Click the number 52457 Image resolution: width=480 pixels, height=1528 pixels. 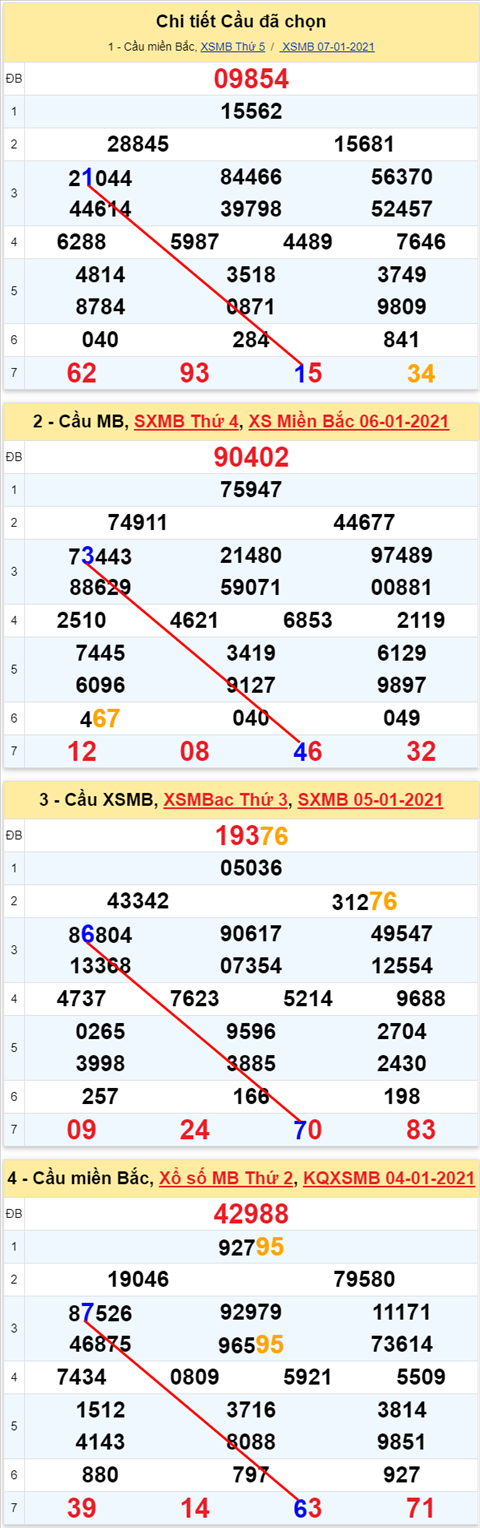point(401,208)
